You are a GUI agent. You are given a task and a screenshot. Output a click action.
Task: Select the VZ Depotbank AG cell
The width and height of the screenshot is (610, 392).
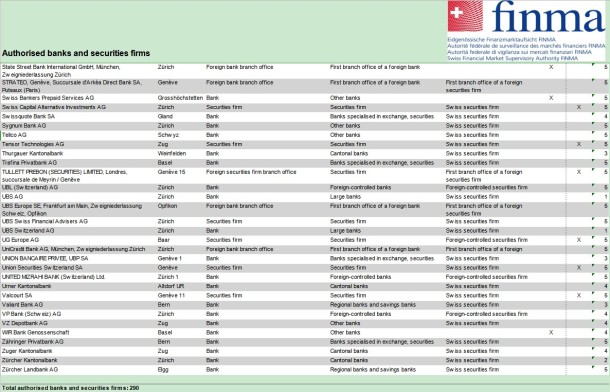pos(25,324)
